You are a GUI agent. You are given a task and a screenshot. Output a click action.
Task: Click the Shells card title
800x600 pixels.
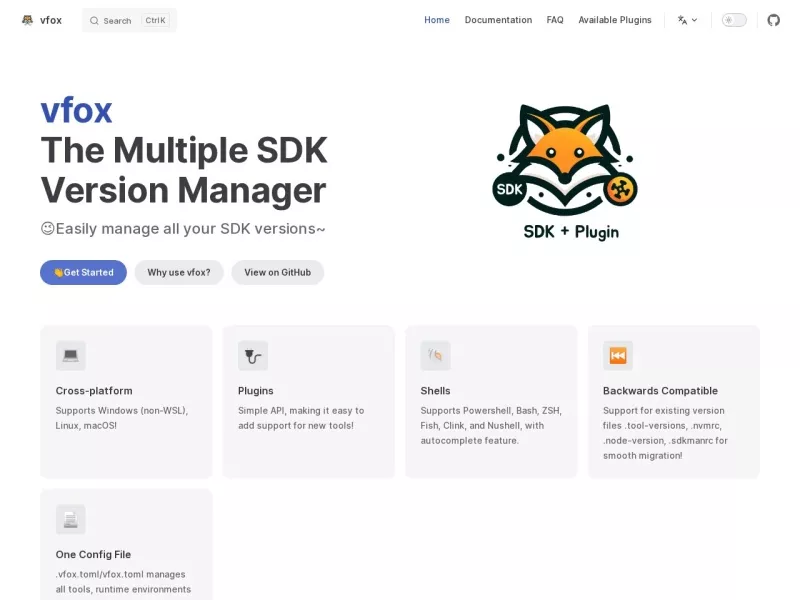[435, 391]
